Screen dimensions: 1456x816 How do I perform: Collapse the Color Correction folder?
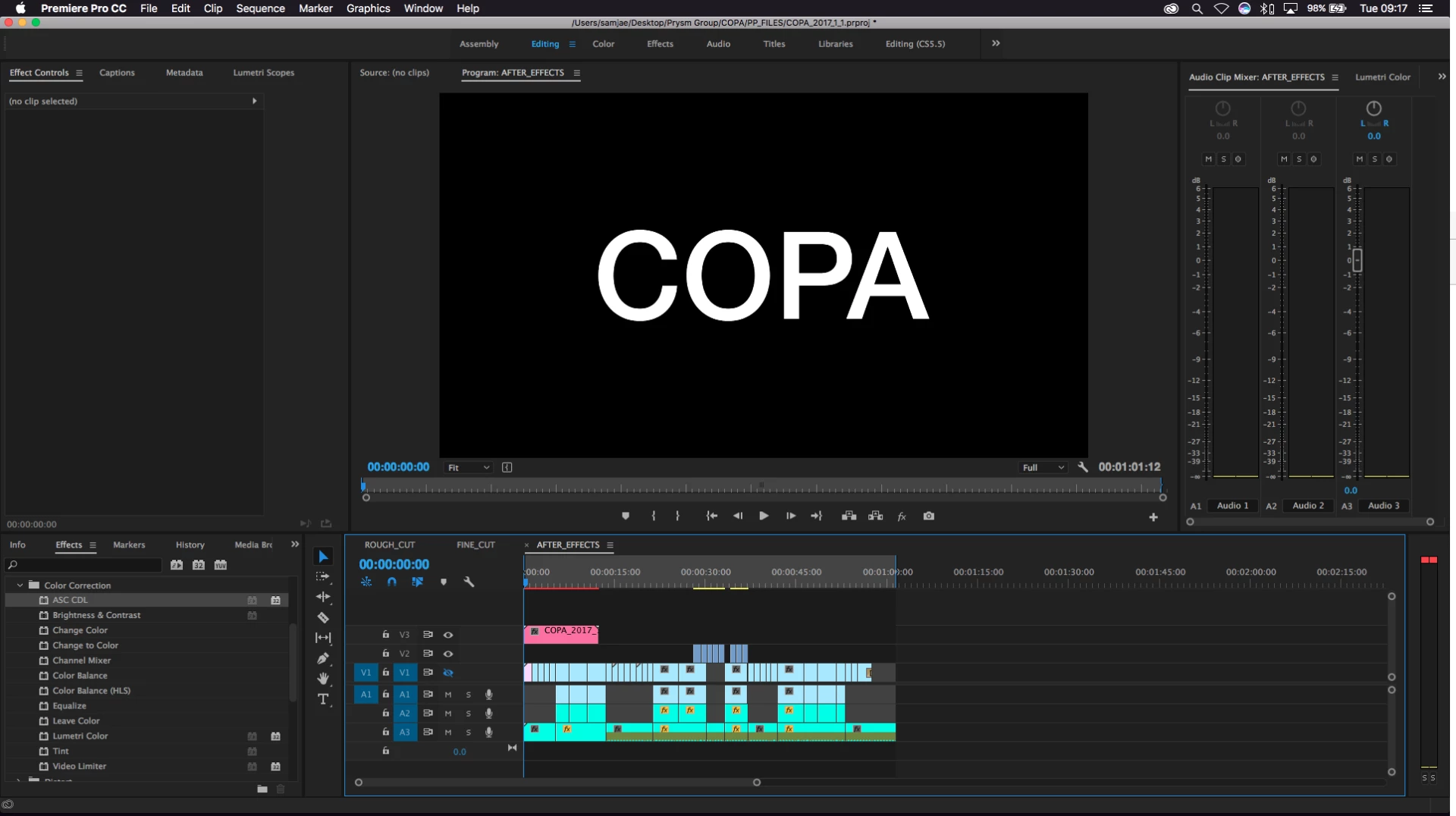click(x=20, y=585)
